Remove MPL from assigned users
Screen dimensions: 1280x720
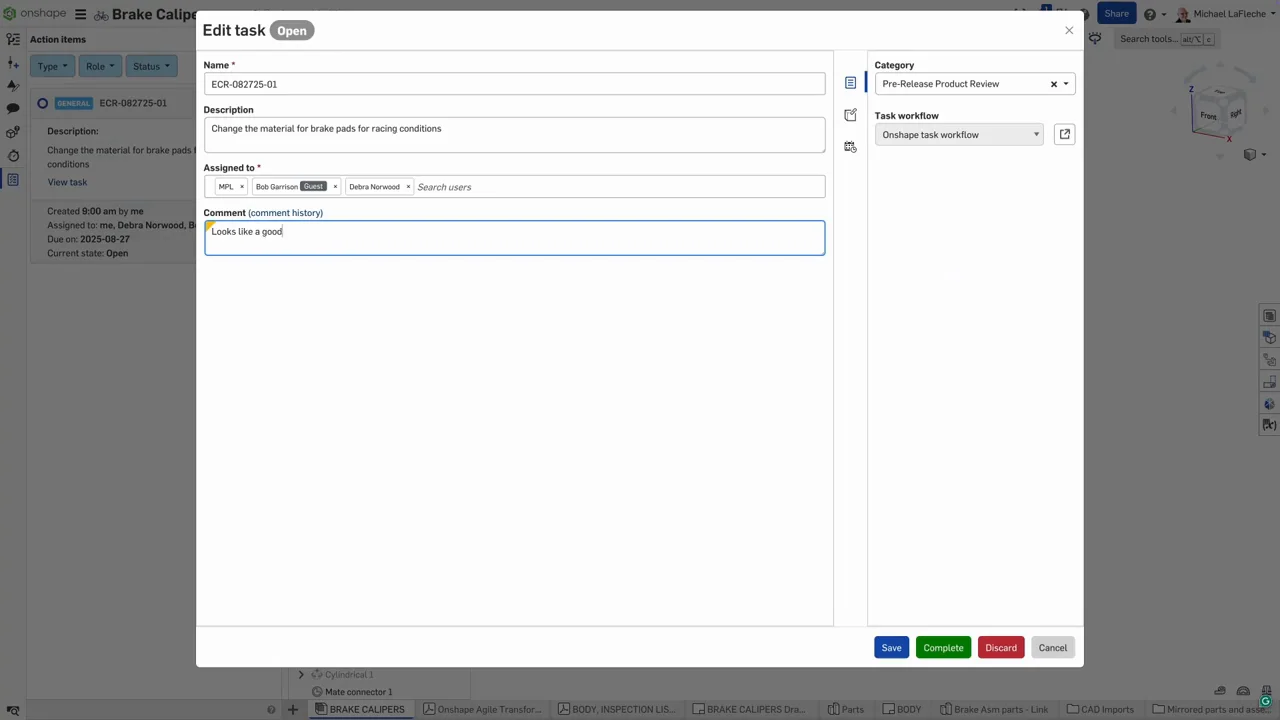241,187
